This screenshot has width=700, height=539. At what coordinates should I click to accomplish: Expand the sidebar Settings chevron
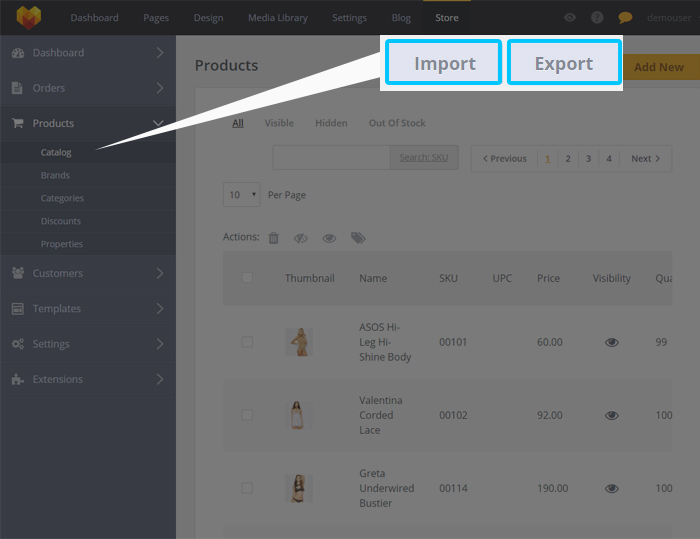(x=160, y=344)
